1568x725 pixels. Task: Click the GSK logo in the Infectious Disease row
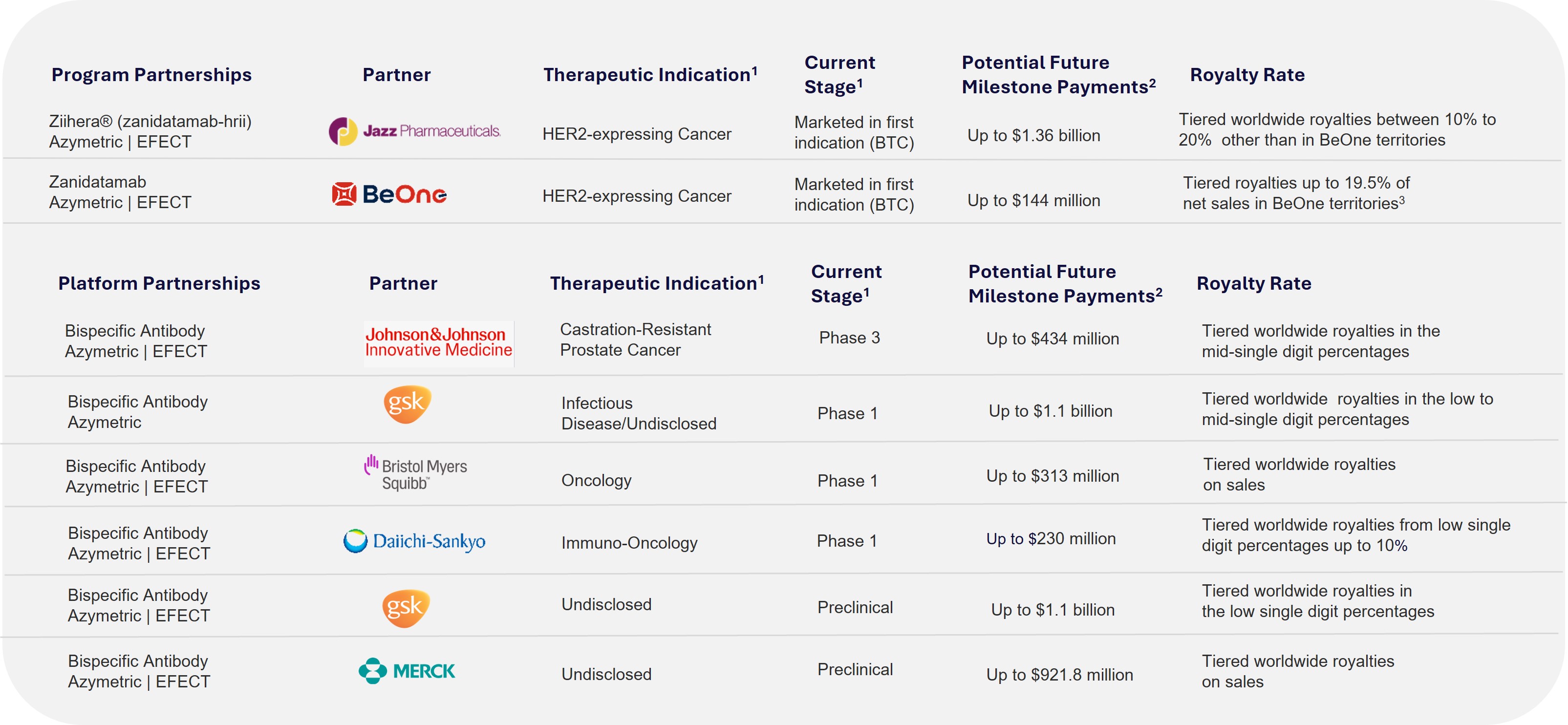tap(407, 404)
